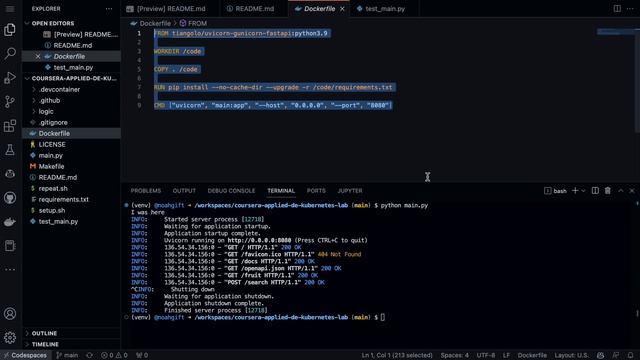Expand the .devcontainer folder

[71, 89]
